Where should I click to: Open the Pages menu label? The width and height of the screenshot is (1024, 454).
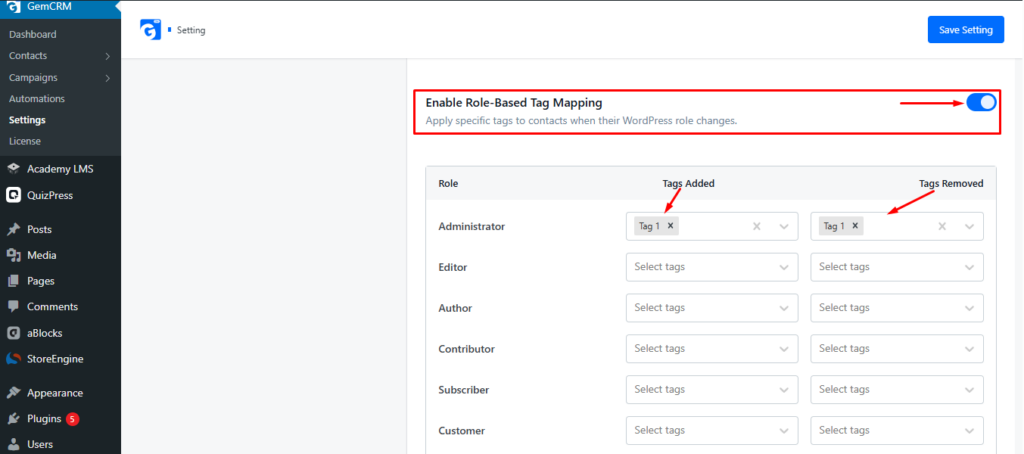tap(40, 281)
